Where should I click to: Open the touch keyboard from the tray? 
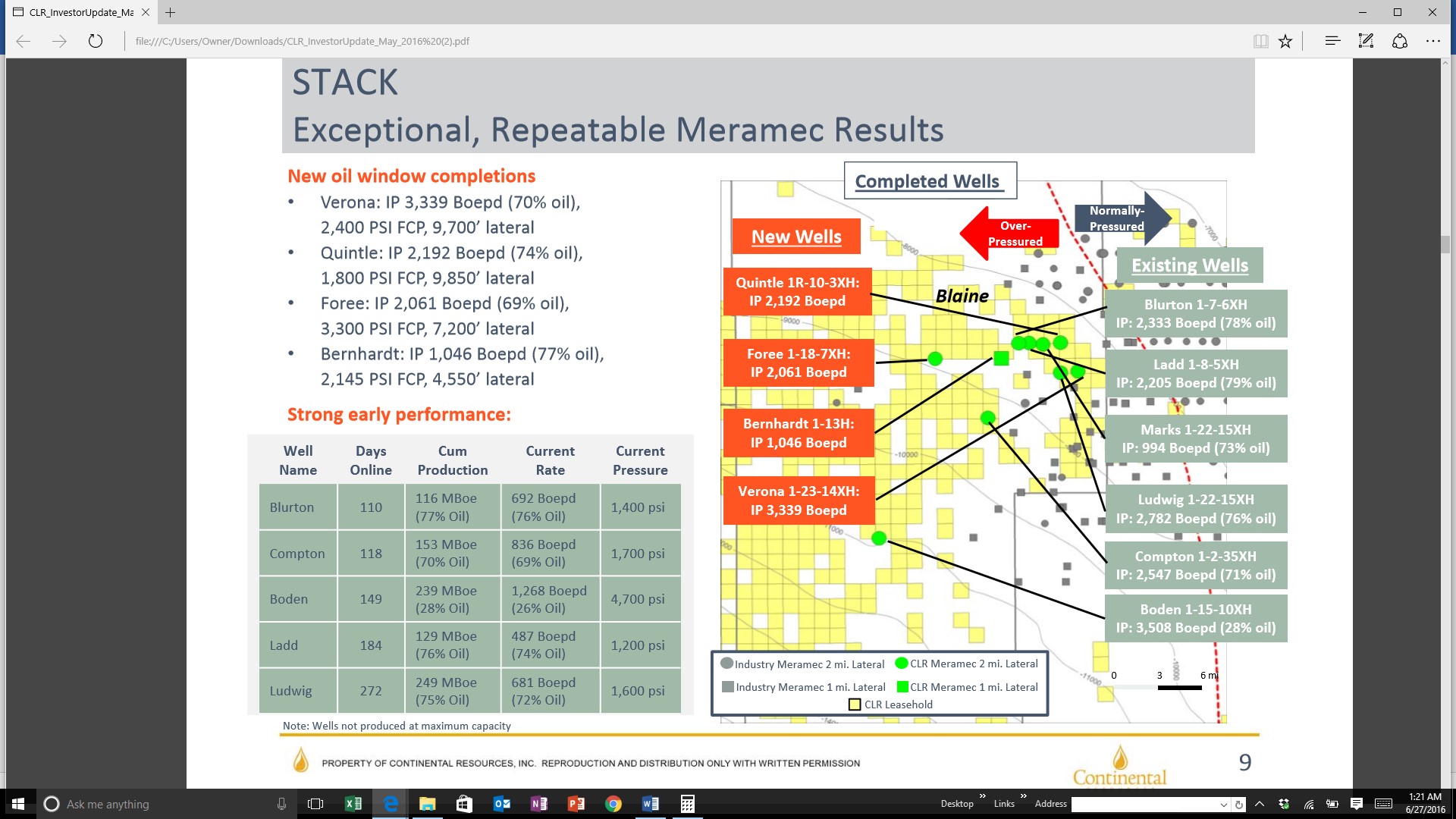coord(1383,804)
